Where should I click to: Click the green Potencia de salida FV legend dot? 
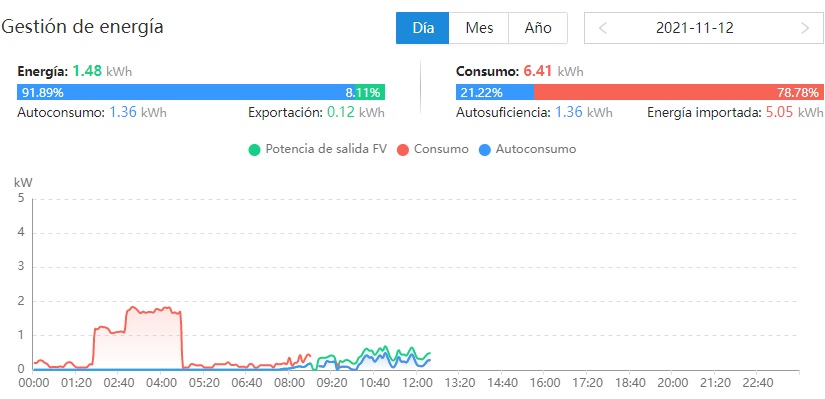[254, 150]
